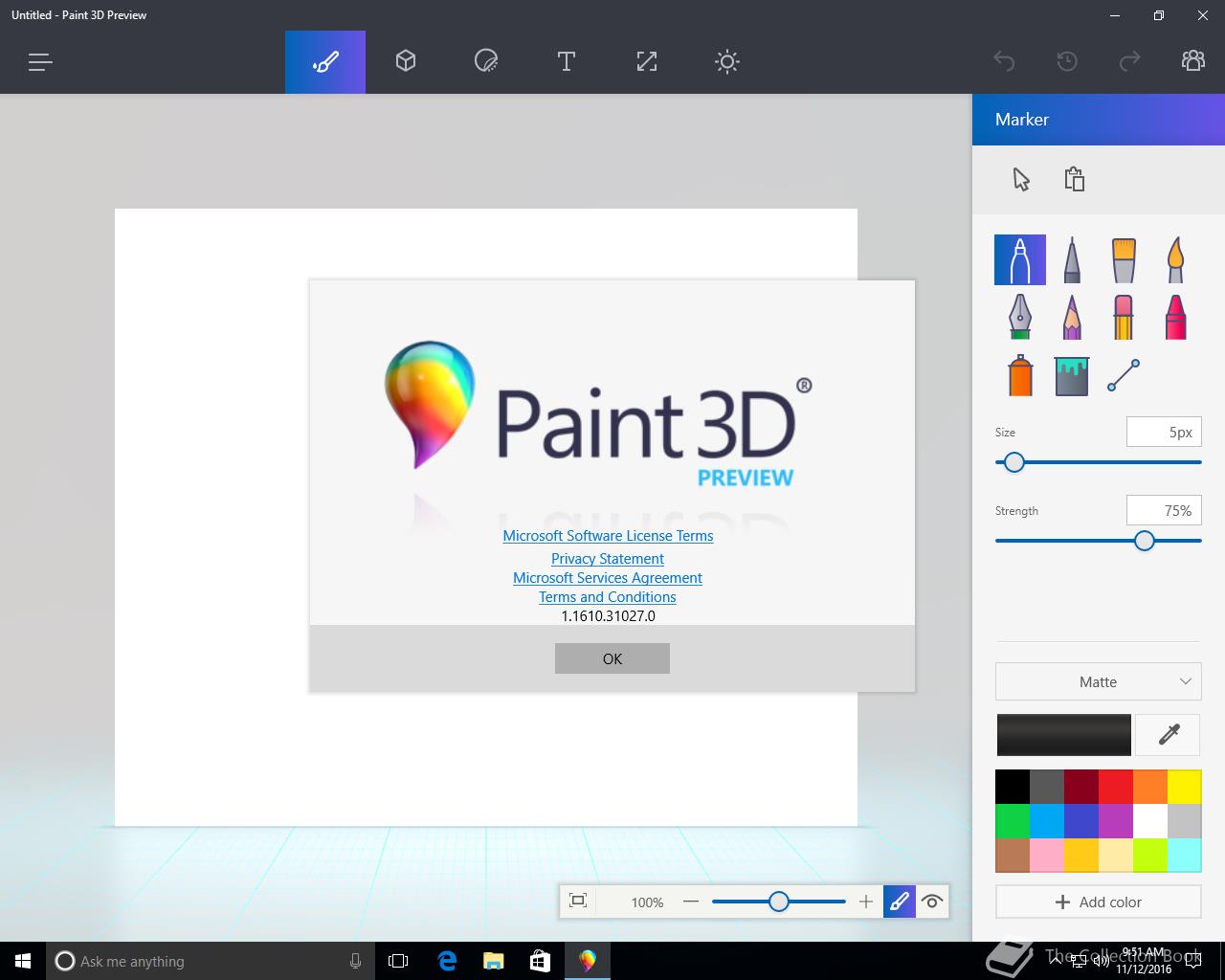1225x980 pixels.
Task: Open the Stickers tab
Action: click(x=486, y=62)
